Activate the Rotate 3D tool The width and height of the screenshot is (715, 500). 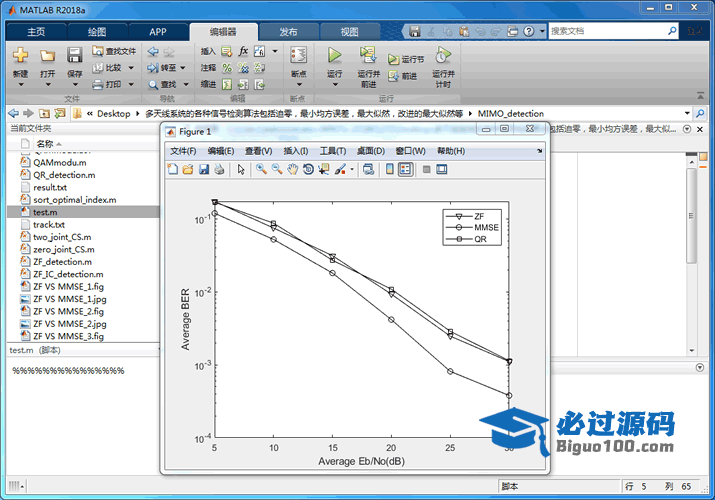309,170
